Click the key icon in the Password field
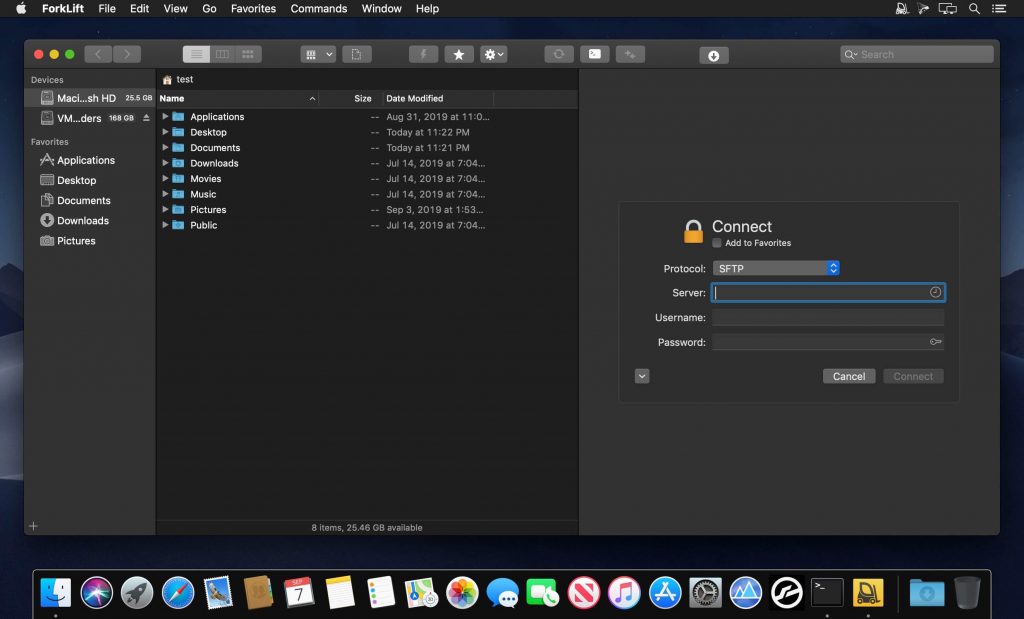The height and width of the screenshot is (619, 1024). click(x=936, y=341)
